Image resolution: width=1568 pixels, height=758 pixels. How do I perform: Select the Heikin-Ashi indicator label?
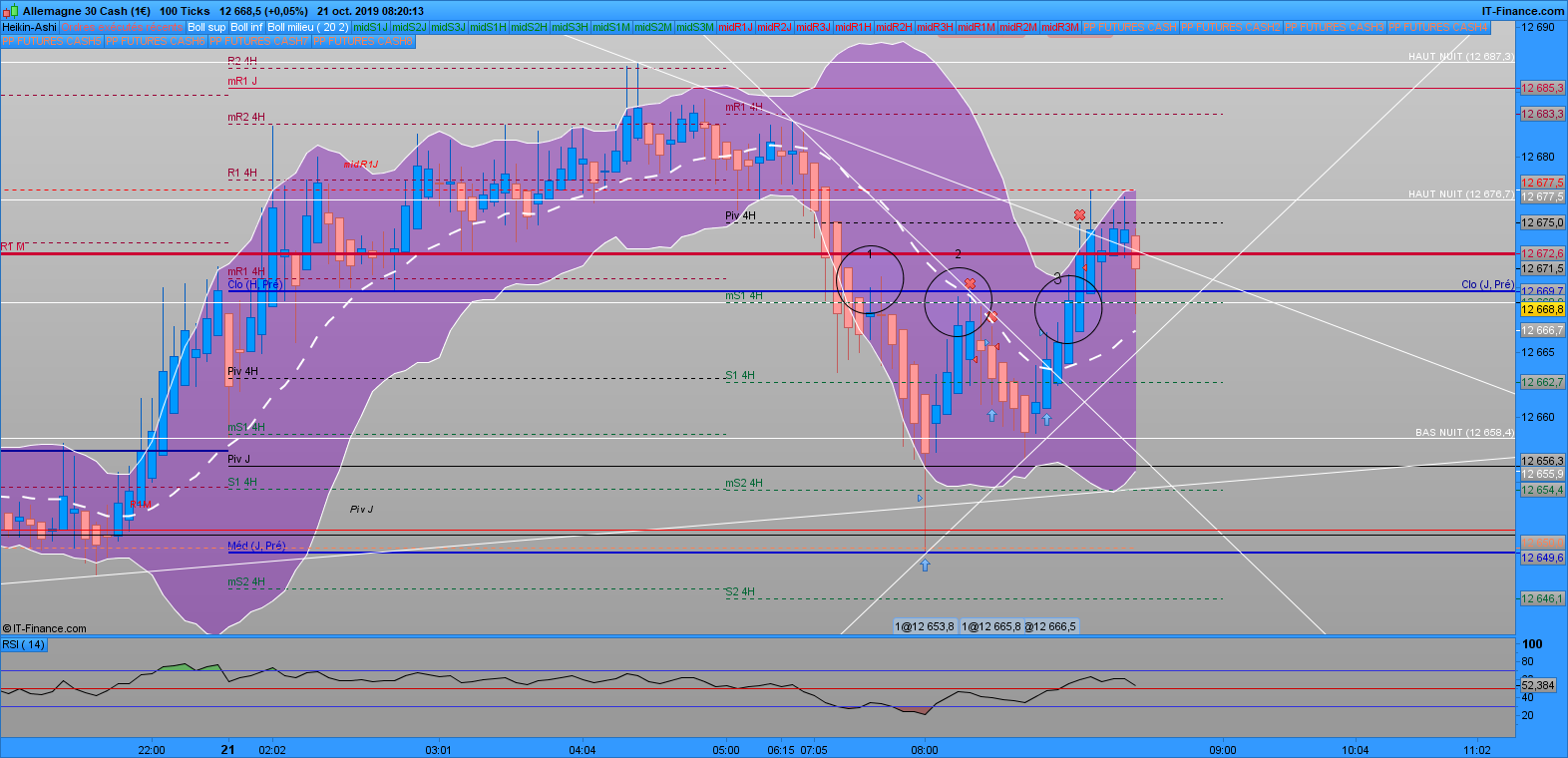[29, 27]
